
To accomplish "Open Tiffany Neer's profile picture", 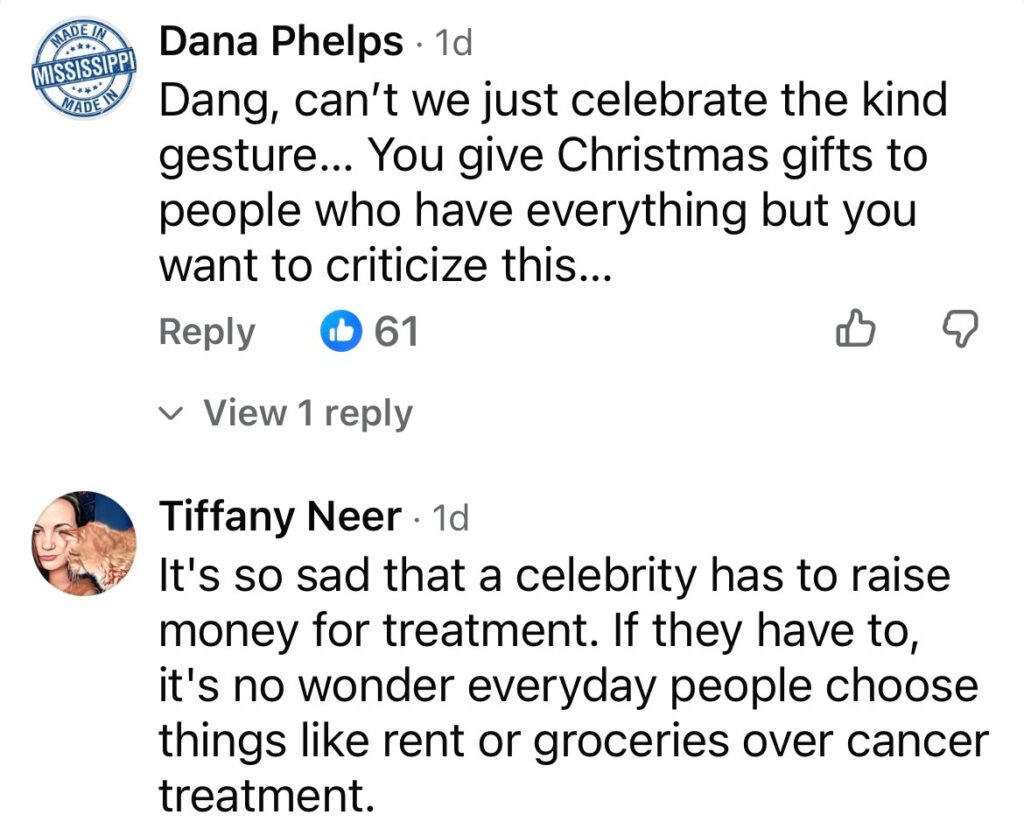I will (86, 543).
